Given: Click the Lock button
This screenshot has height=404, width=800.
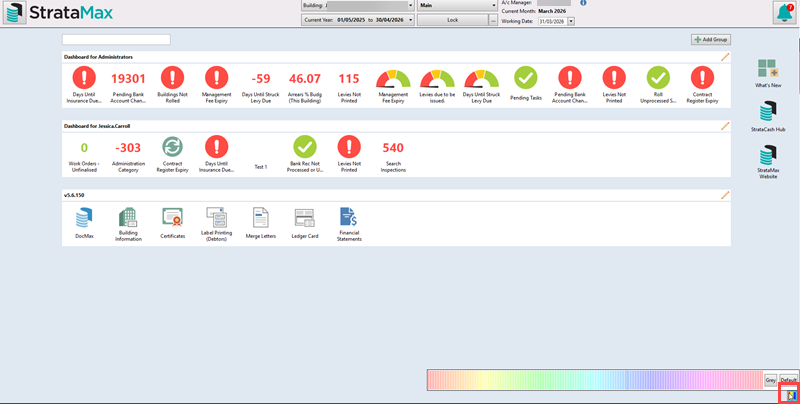Looking at the screenshot, I should pyautogui.click(x=453, y=20).
